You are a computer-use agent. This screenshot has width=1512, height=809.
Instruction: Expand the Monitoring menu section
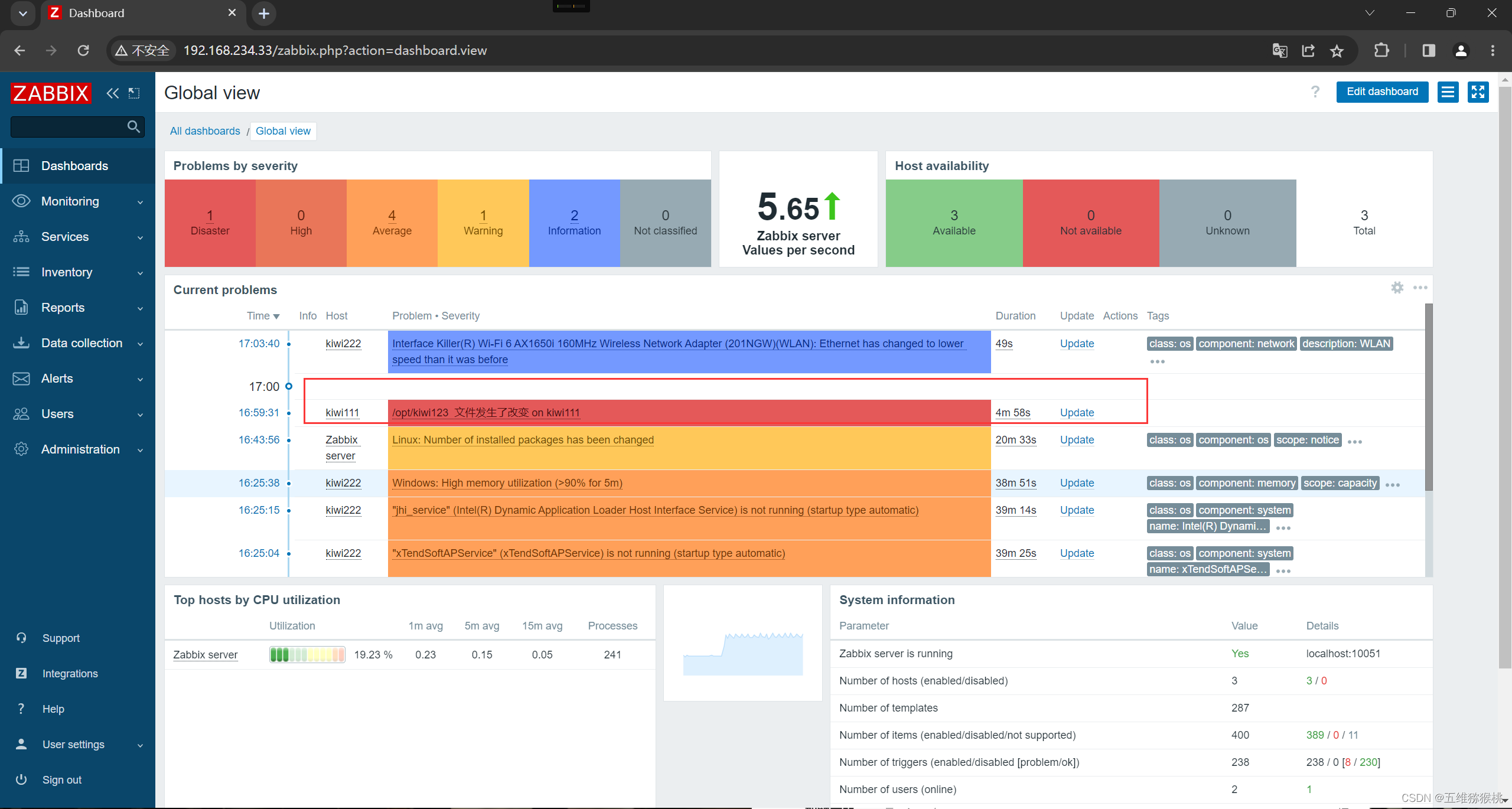pos(77,201)
